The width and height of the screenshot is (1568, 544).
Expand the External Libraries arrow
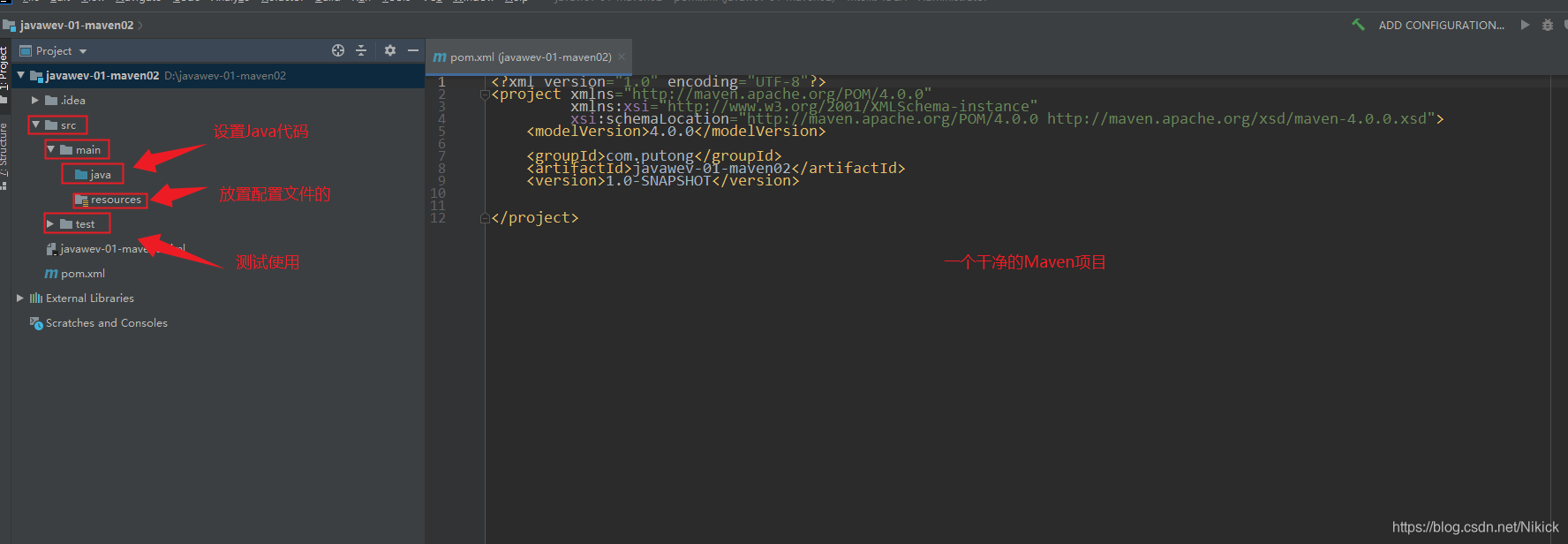pos(20,298)
